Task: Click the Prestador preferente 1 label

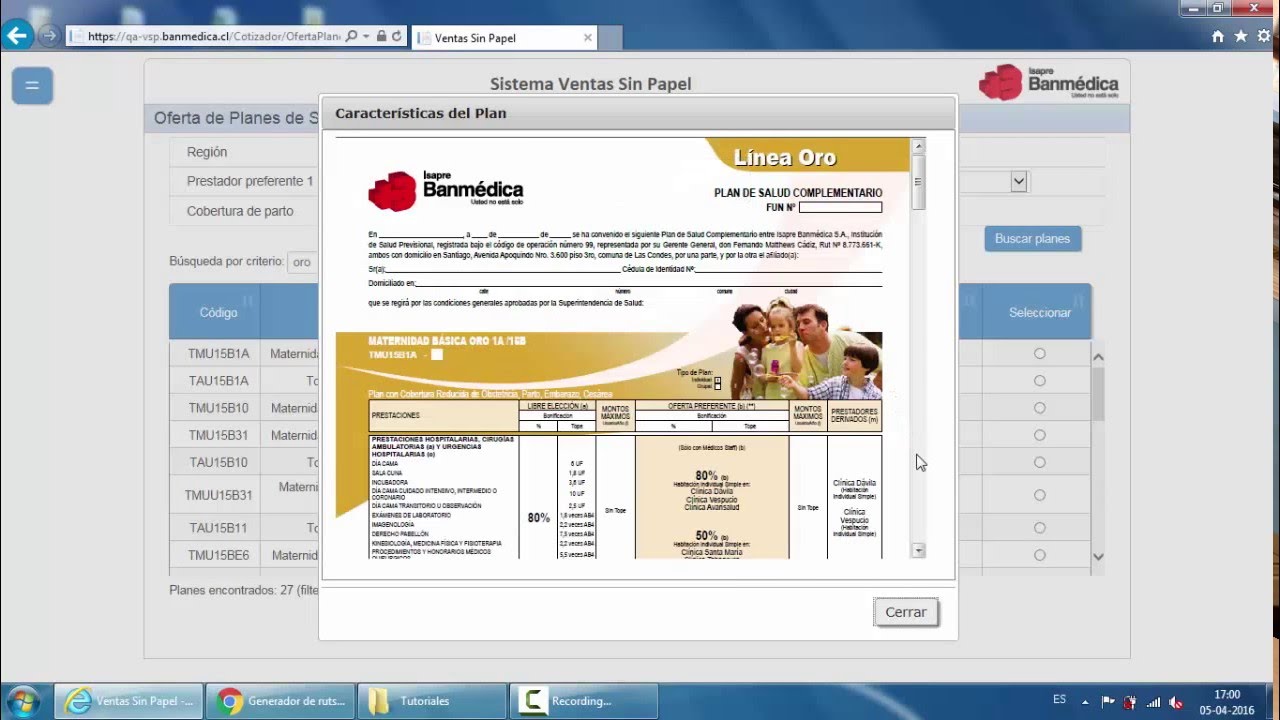Action: pyautogui.click(x=249, y=181)
